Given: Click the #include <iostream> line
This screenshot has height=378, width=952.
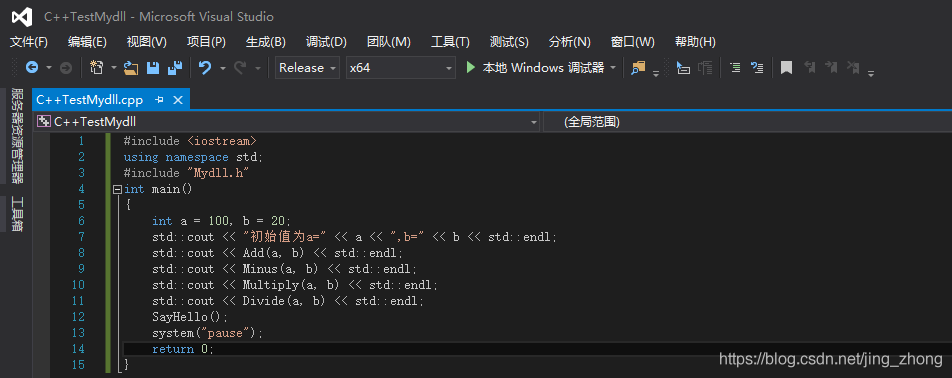Looking at the screenshot, I should [191, 141].
